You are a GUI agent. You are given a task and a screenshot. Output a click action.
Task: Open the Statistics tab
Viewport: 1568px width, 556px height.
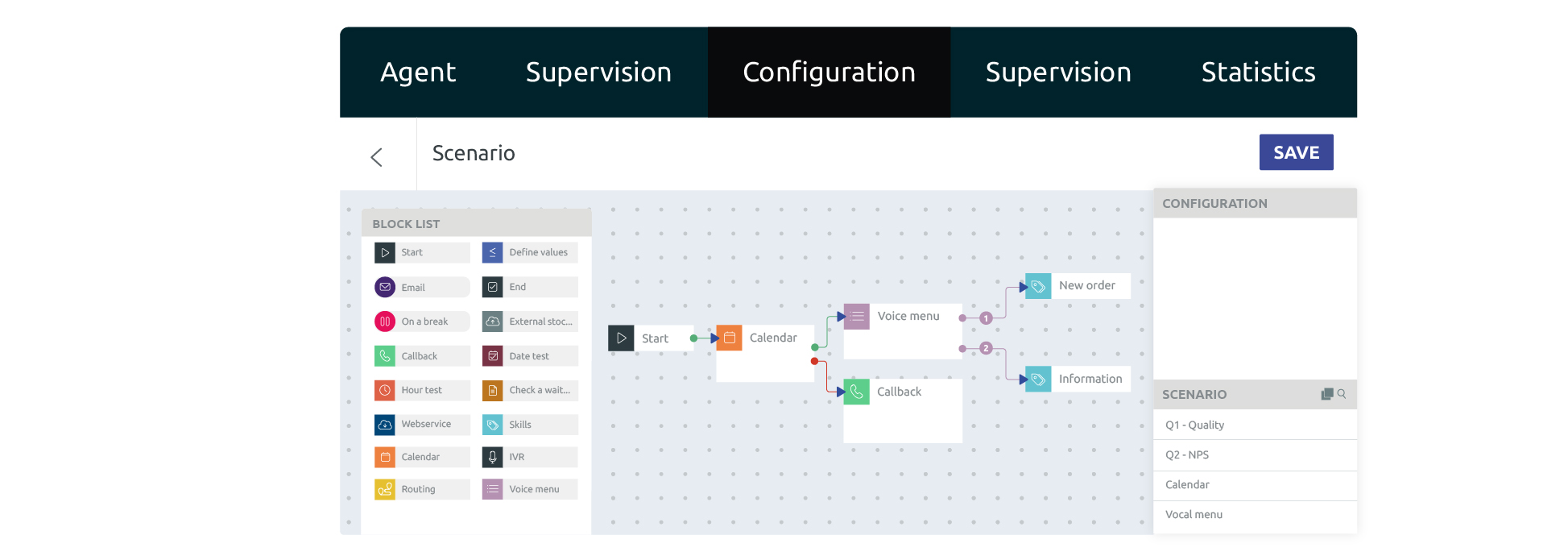1258,73
